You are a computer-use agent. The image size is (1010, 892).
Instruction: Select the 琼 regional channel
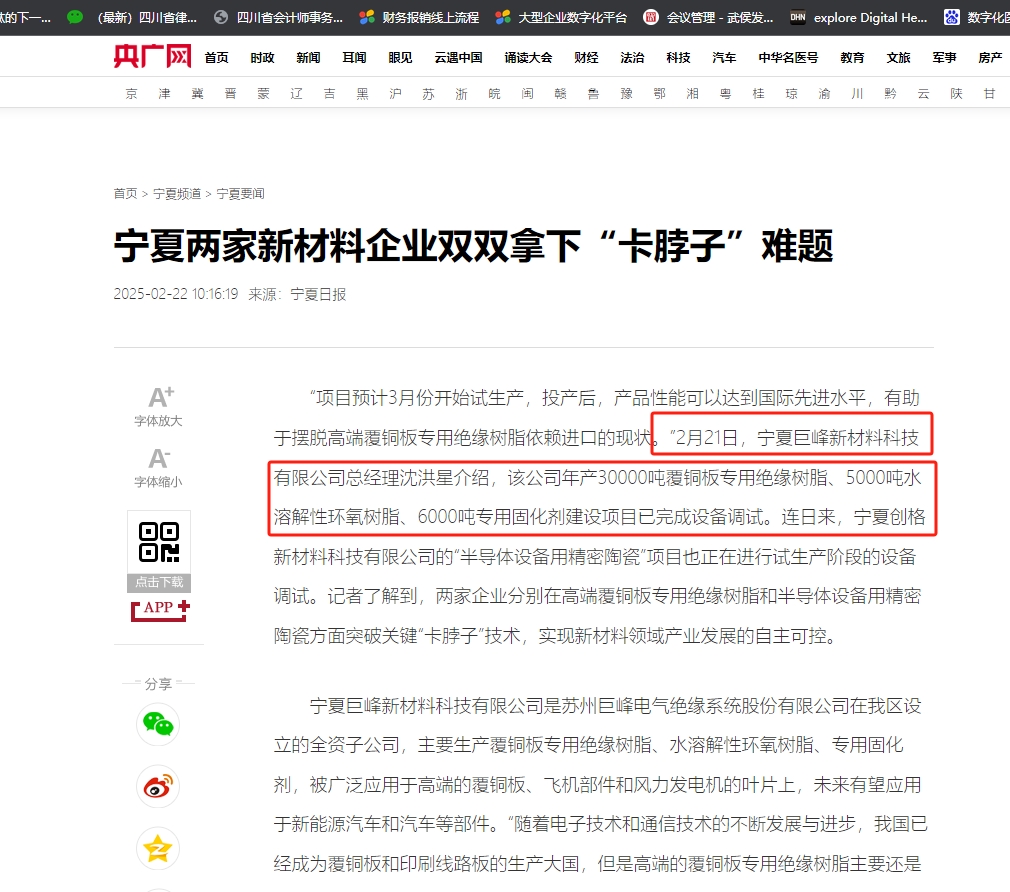(x=792, y=93)
